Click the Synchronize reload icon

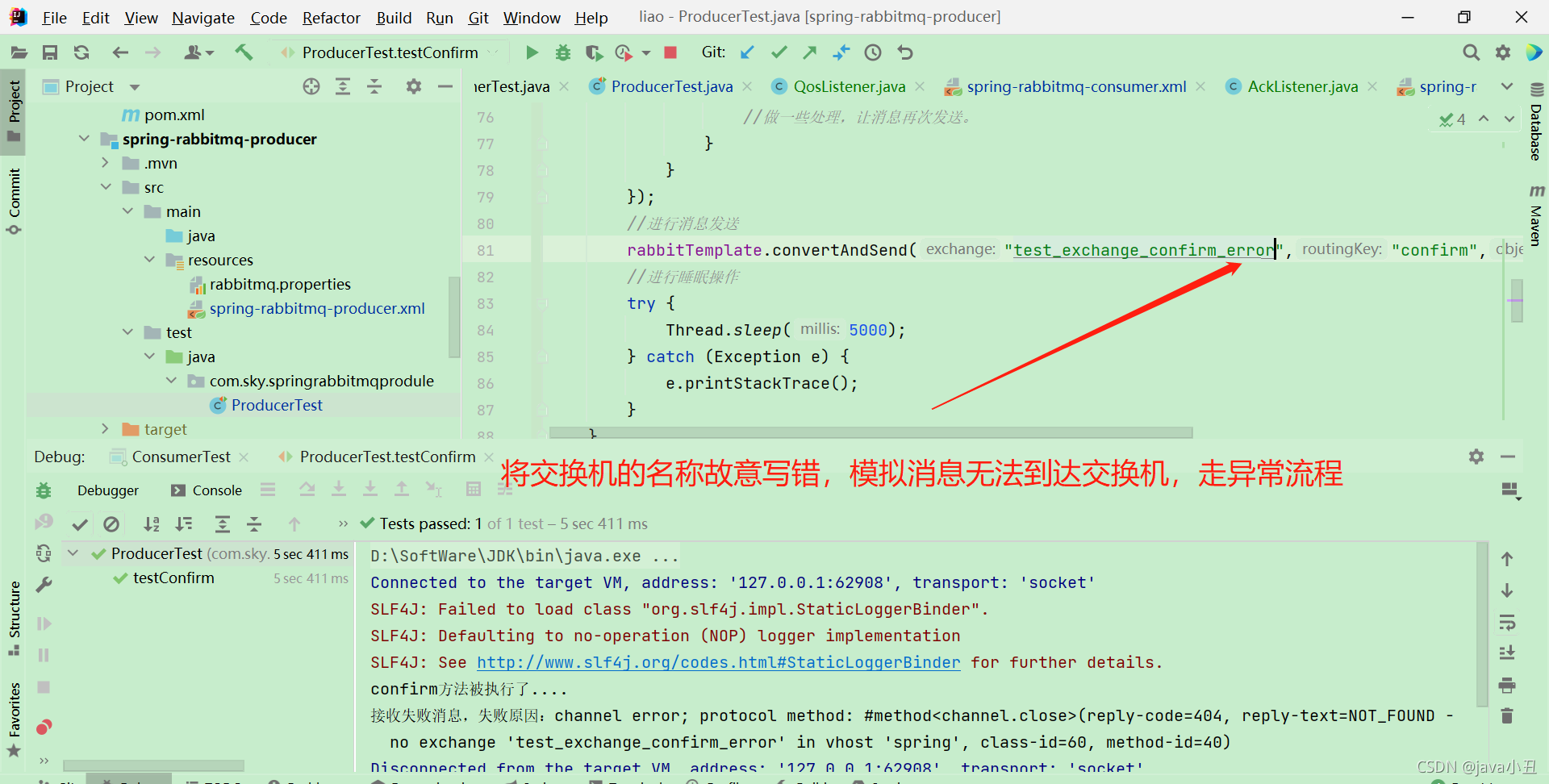[81, 52]
